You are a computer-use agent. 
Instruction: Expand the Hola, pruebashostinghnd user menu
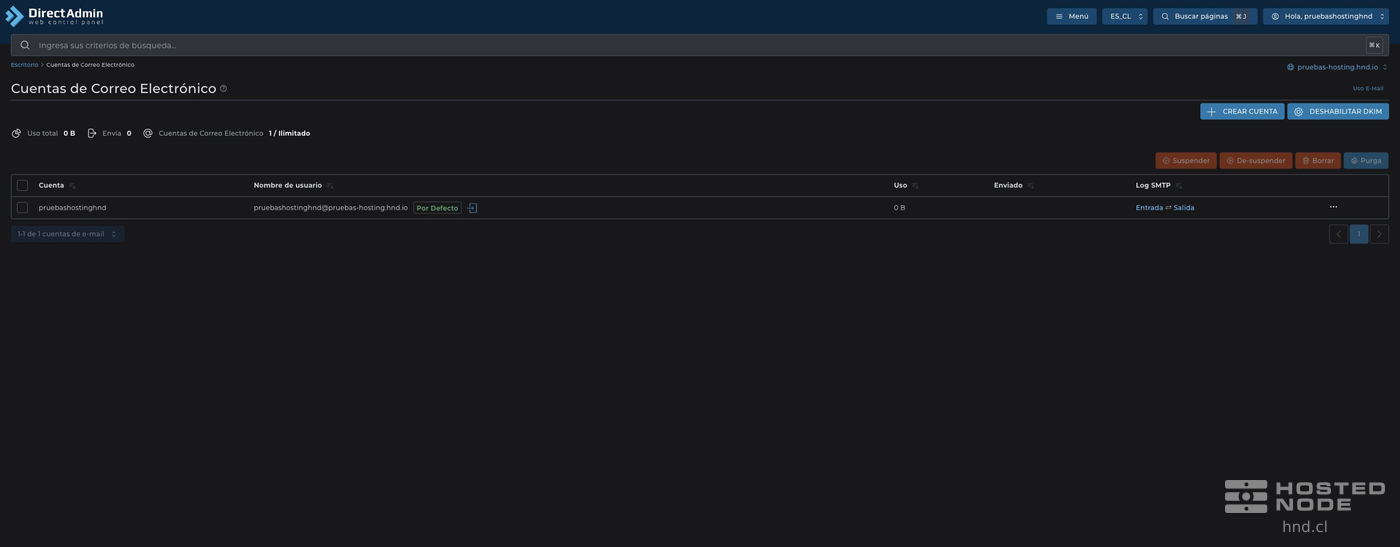pos(1326,16)
